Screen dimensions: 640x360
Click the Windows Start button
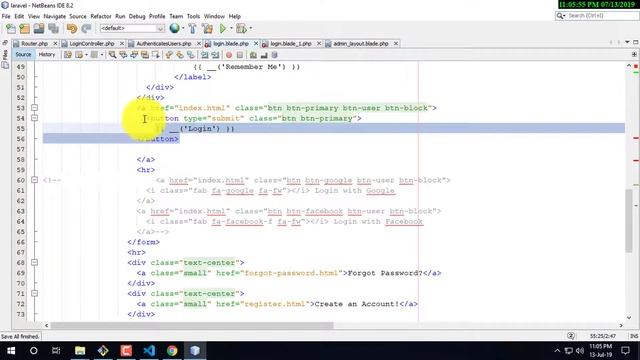click(x=11, y=351)
